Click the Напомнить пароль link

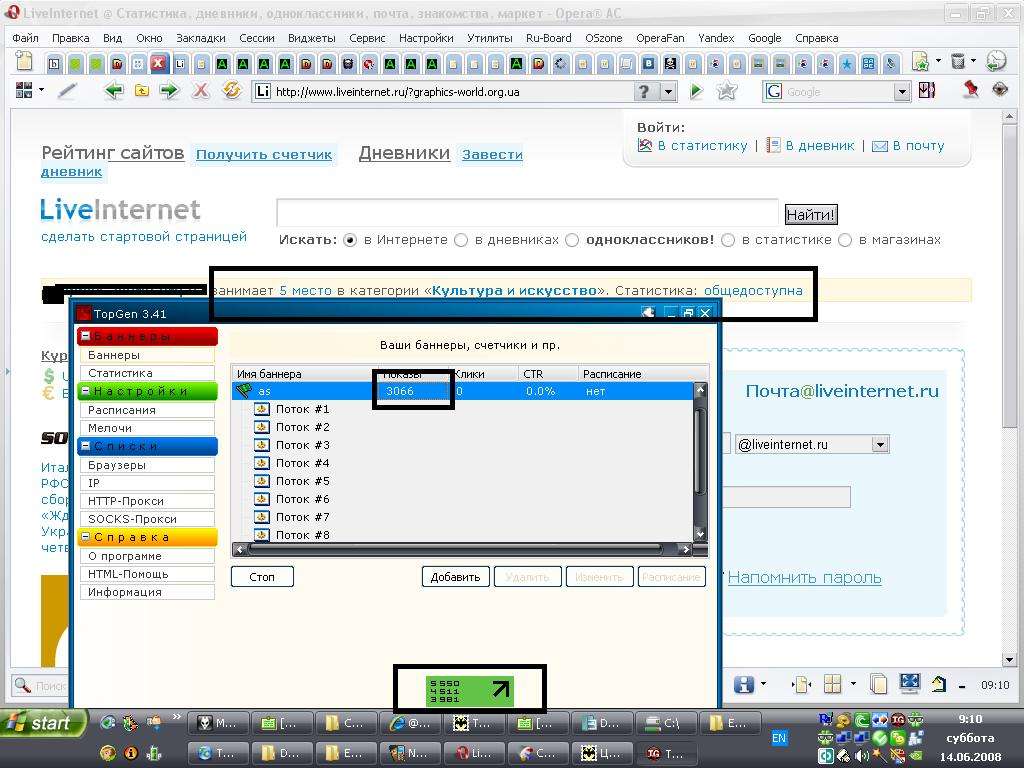(x=805, y=577)
